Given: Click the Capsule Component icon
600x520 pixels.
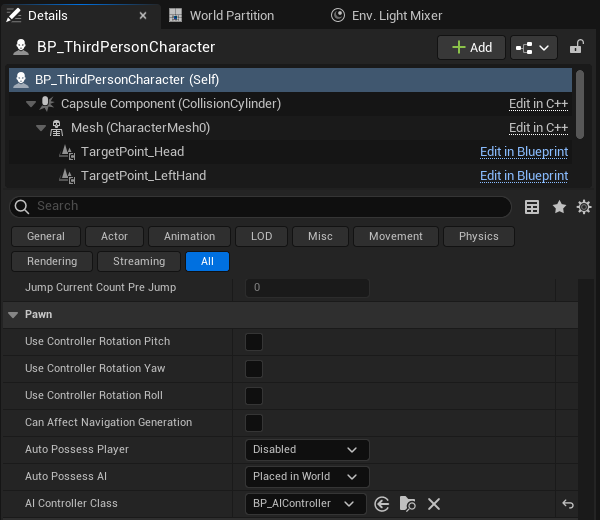Looking at the screenshot, I should coord(47,103).
